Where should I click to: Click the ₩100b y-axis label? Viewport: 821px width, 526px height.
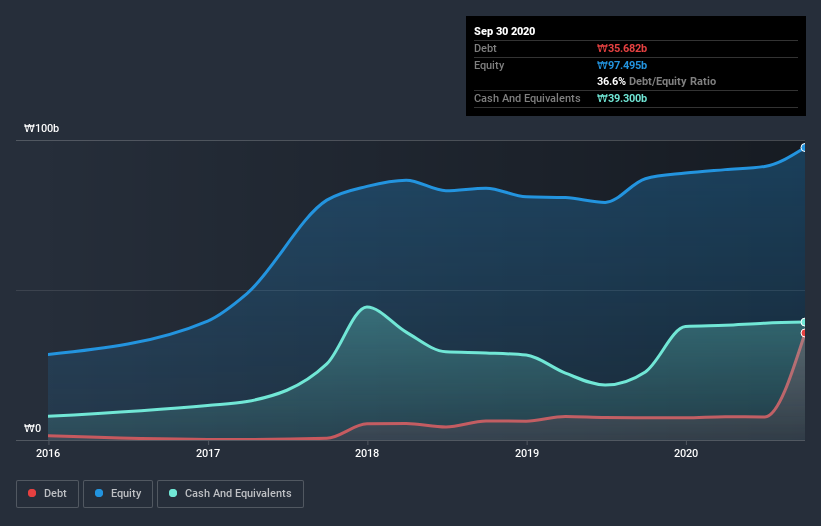42,128
